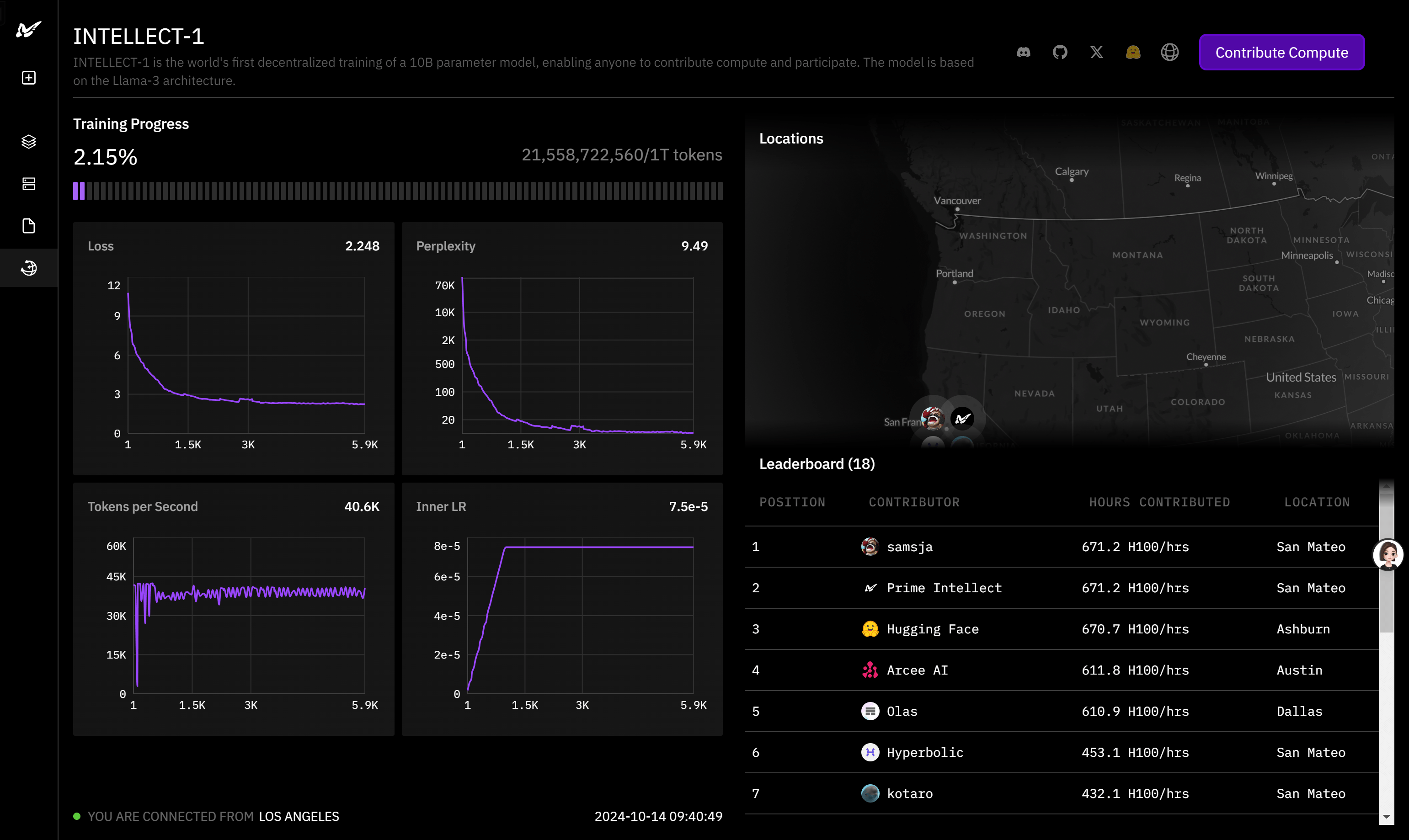Open the server rack sidebar icon

(x=28, y=183)
